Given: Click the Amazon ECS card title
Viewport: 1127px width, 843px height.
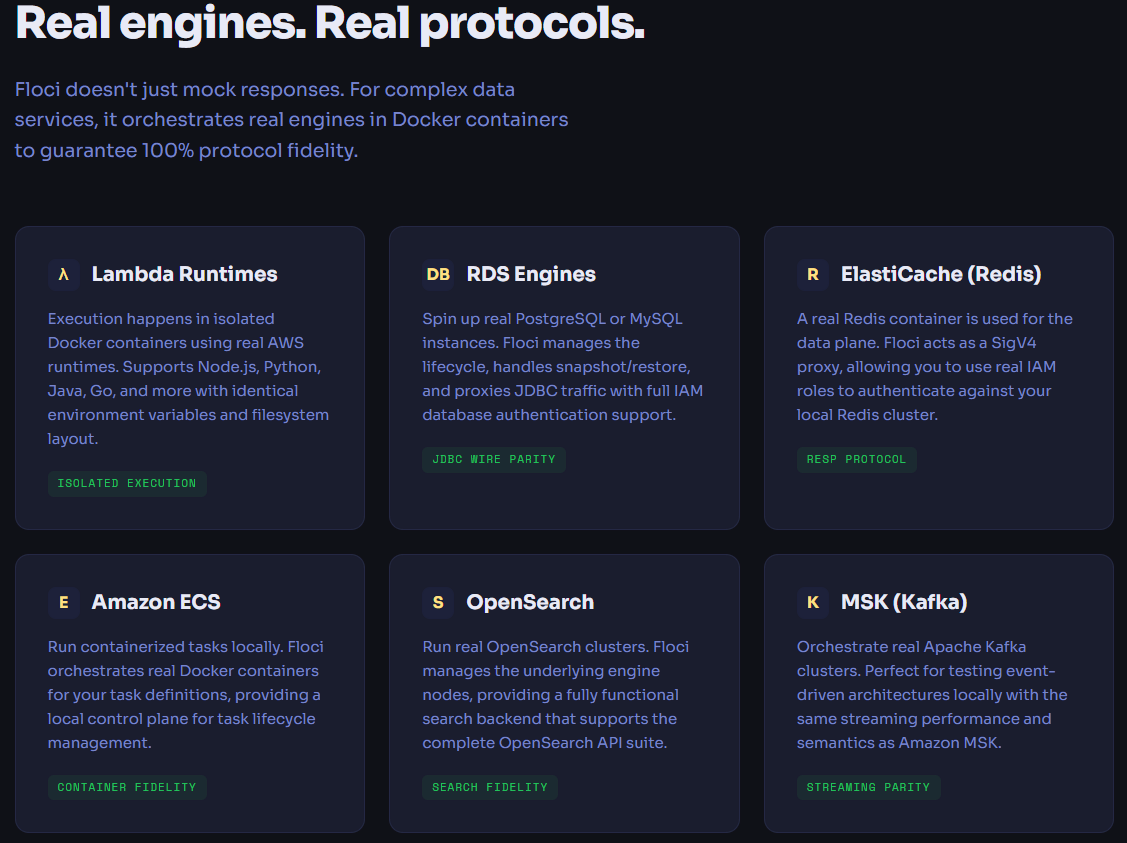Looking at the screenshot, I should click(x=156, y=602).
